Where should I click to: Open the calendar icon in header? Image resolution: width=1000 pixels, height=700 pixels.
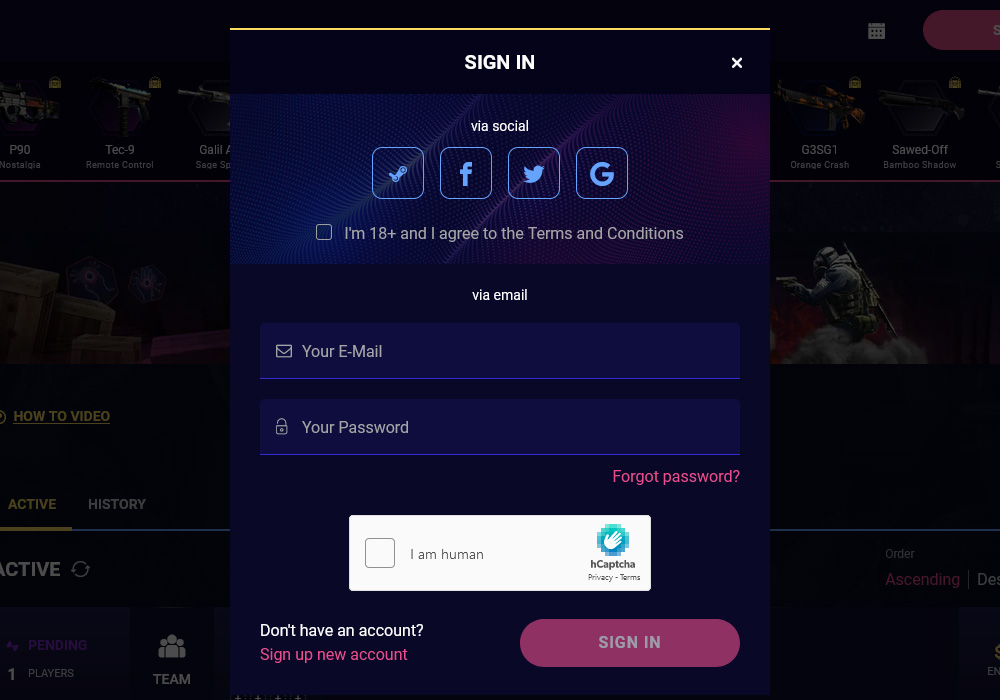pos(877,31)
